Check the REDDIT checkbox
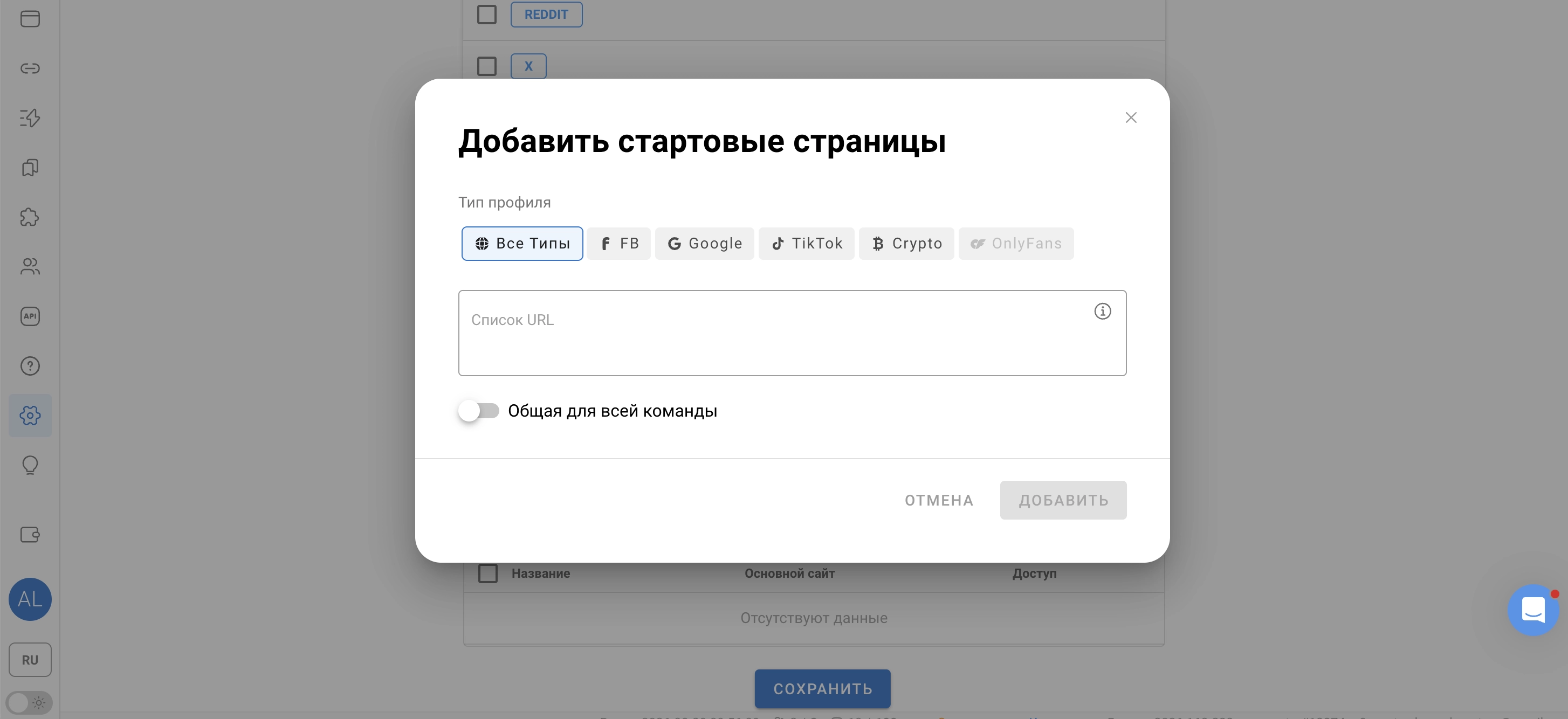Screen dimensions: 1568x719 (487, 14)
